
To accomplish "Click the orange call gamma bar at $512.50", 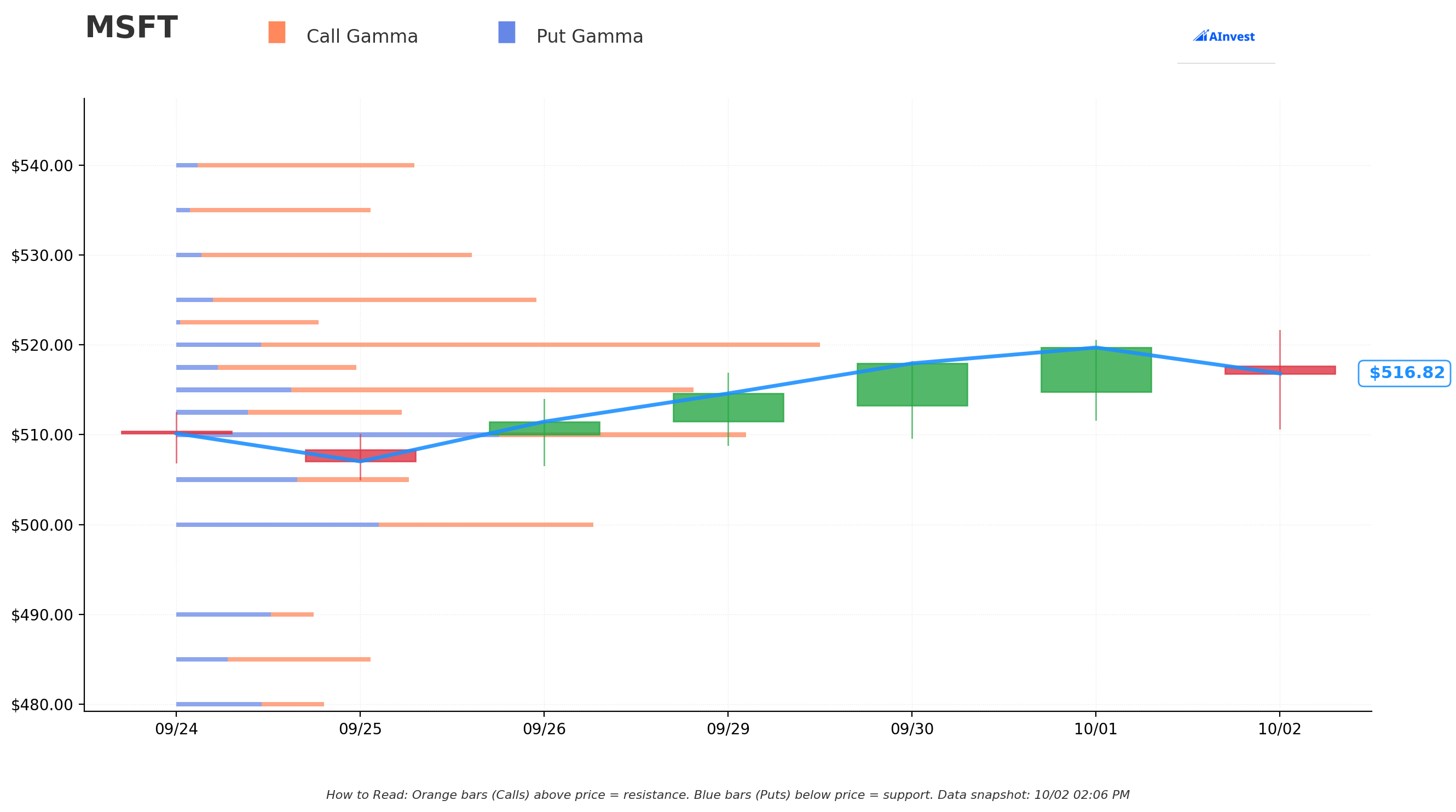I will pos(325,413).
